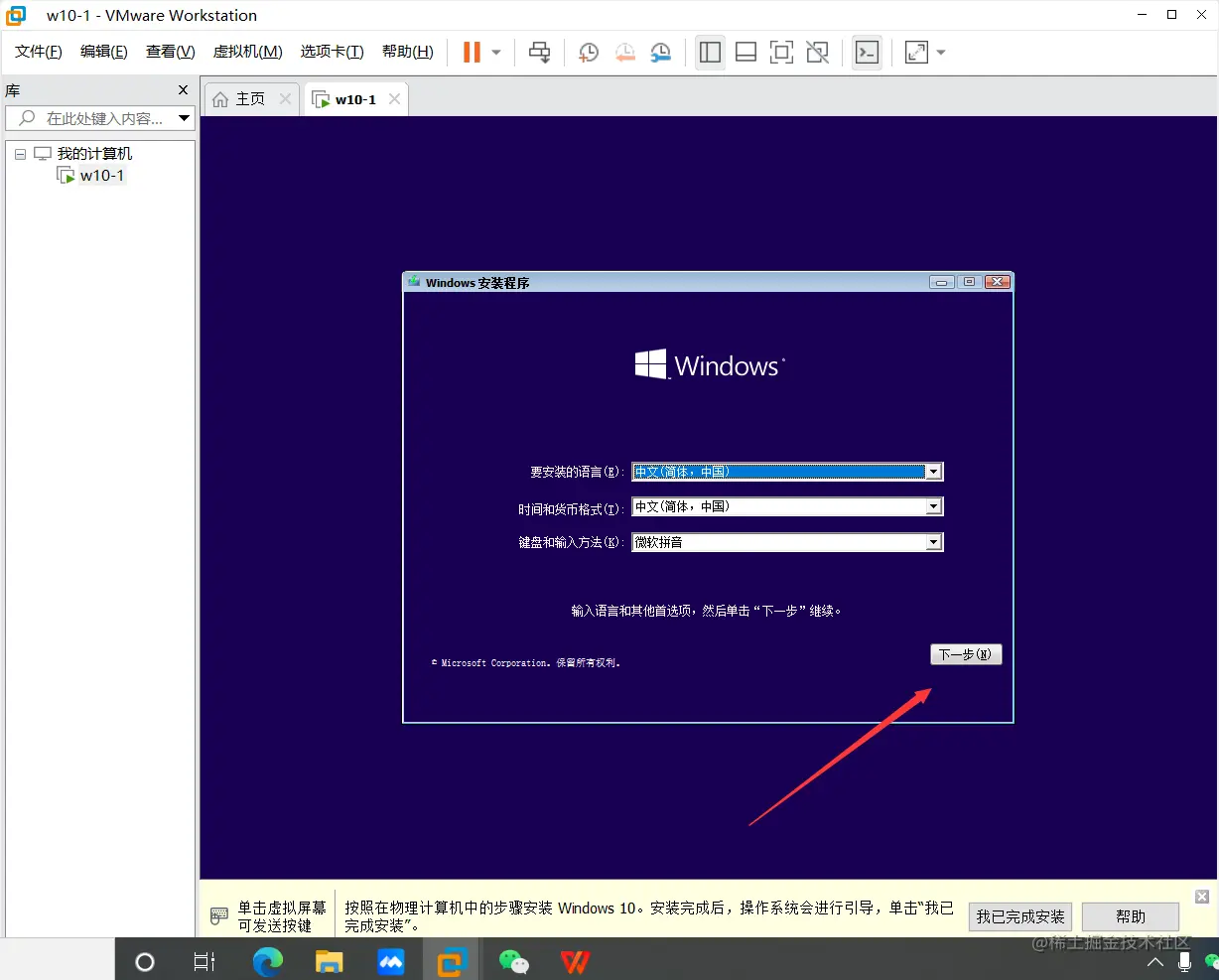Open Cortana search circle on the taskbar
The image size is (1219, 980).
tap(145, 961)
